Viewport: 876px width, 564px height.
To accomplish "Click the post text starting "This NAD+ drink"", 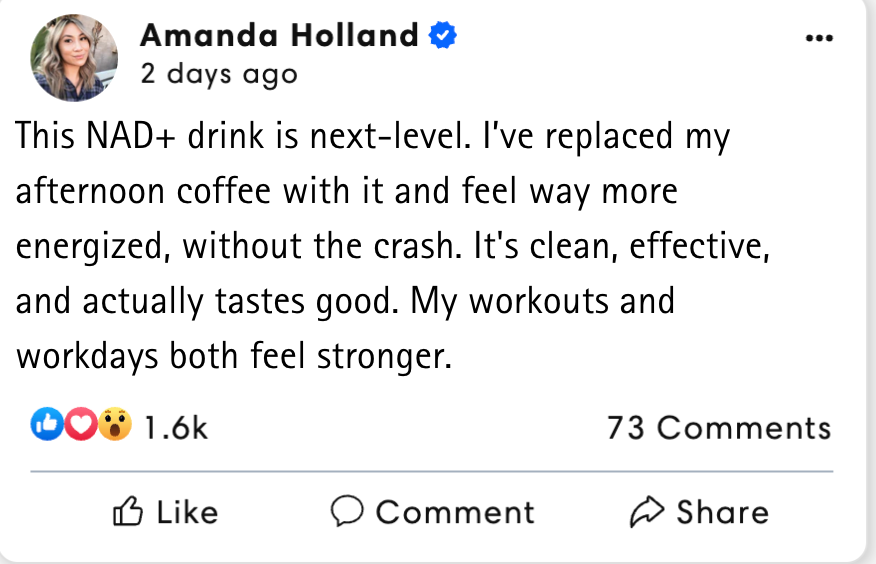I will (372, 135).
